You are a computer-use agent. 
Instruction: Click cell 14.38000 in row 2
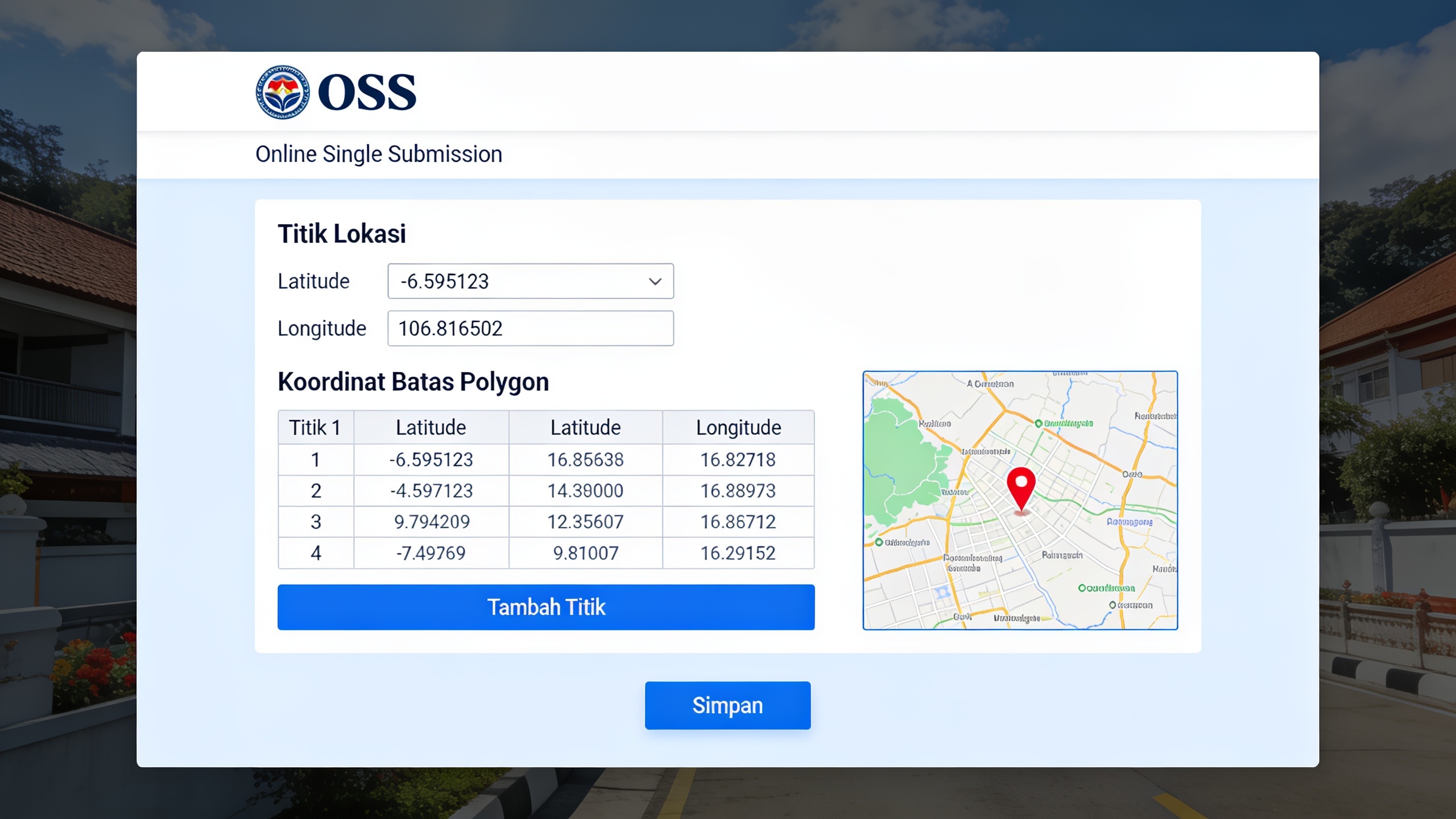[585, 491]
